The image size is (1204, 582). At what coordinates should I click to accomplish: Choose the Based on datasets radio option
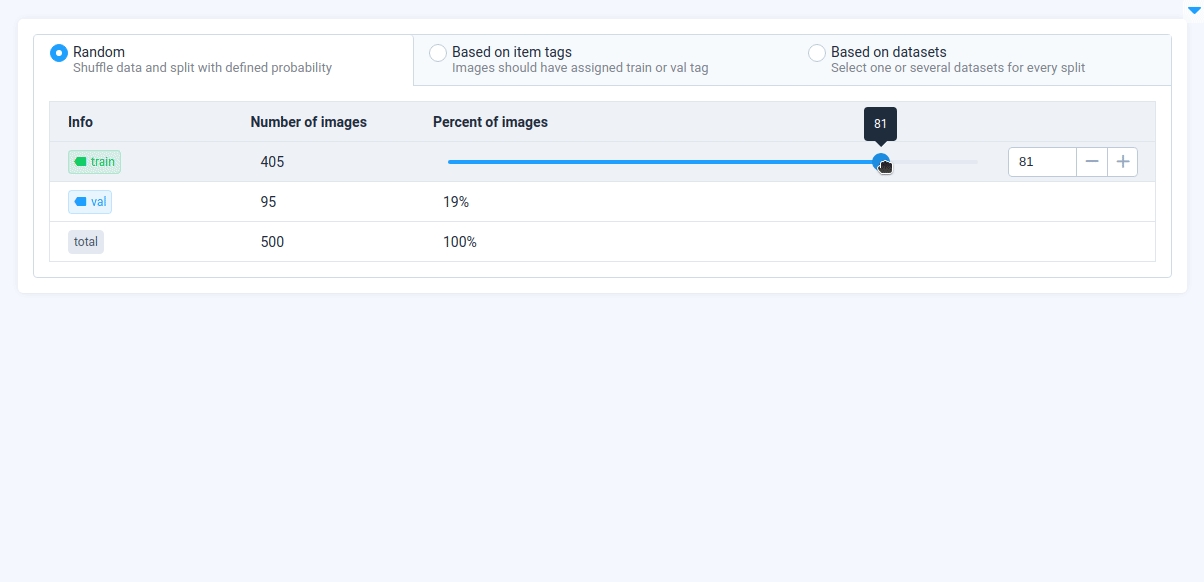817,53
